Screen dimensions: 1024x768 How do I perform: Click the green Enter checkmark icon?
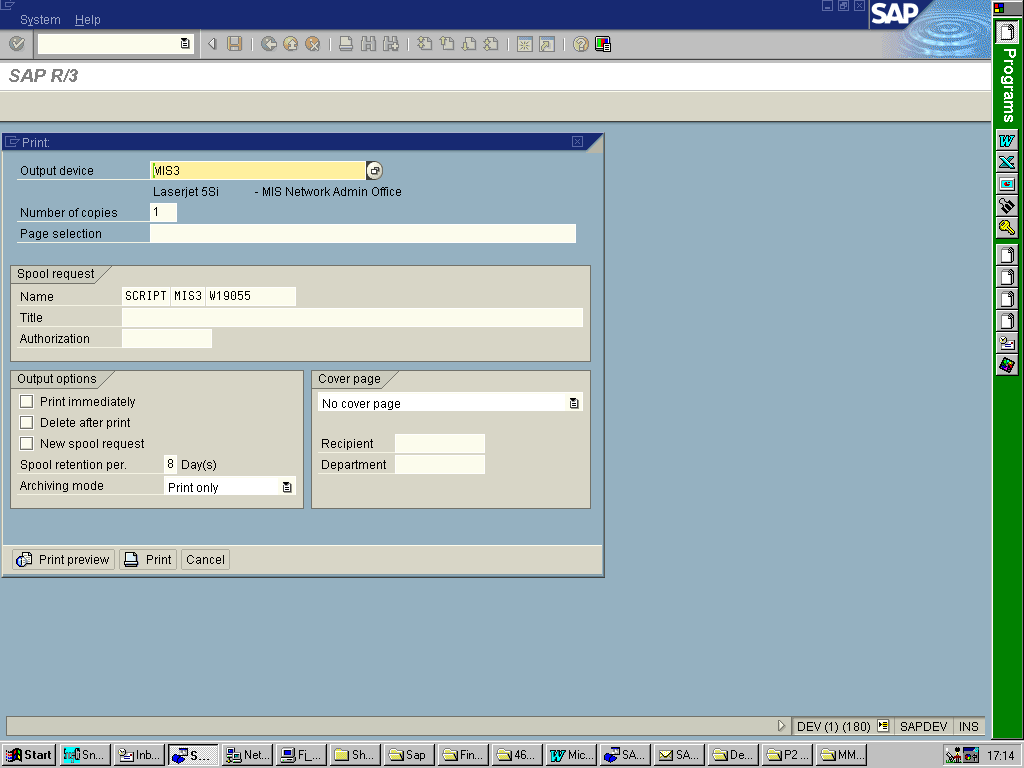[x=17, y=44]
